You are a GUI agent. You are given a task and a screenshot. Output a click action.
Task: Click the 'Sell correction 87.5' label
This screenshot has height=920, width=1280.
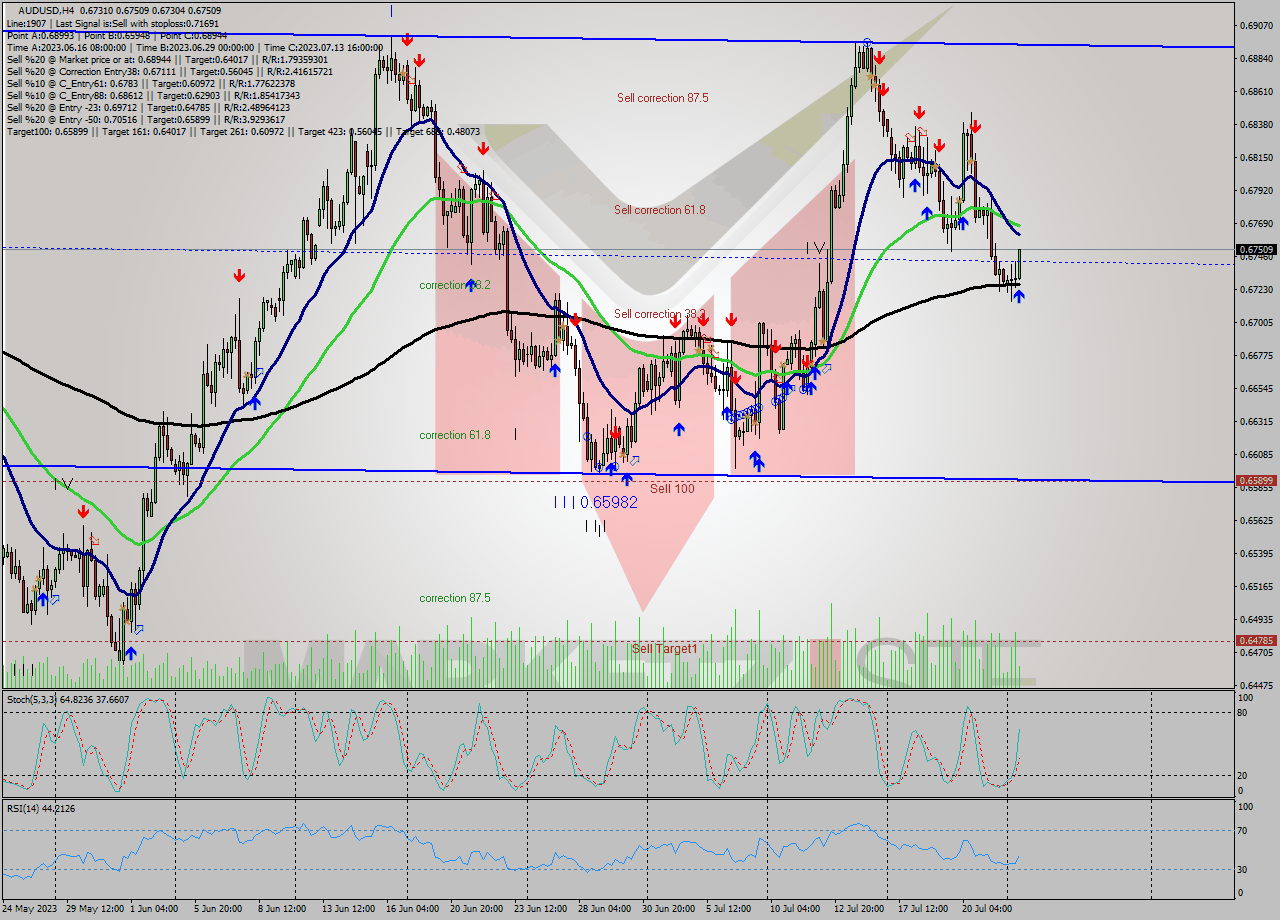662,98
